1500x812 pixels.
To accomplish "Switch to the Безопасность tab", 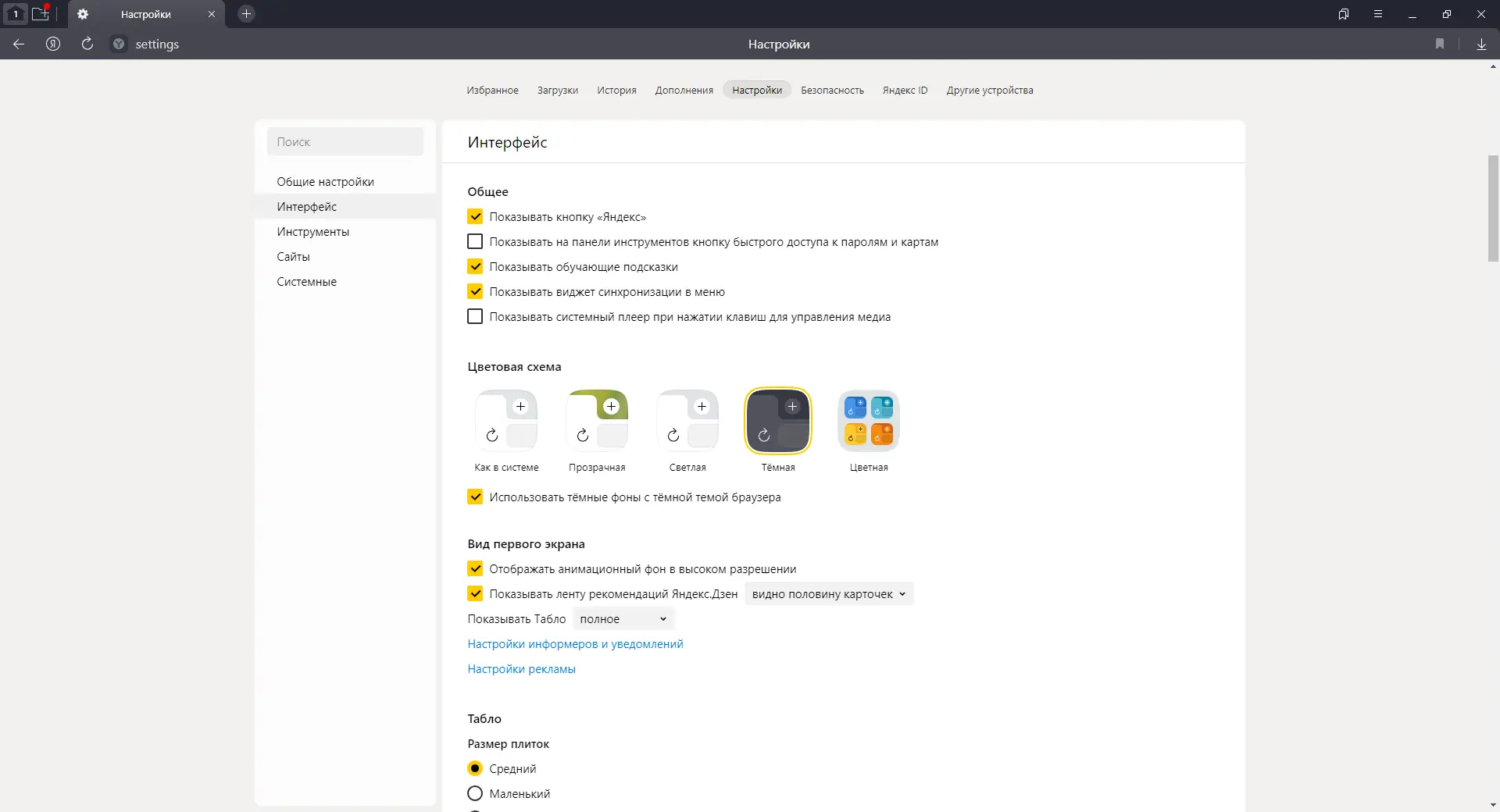I will pyautogui.click(x=832, y=91).
